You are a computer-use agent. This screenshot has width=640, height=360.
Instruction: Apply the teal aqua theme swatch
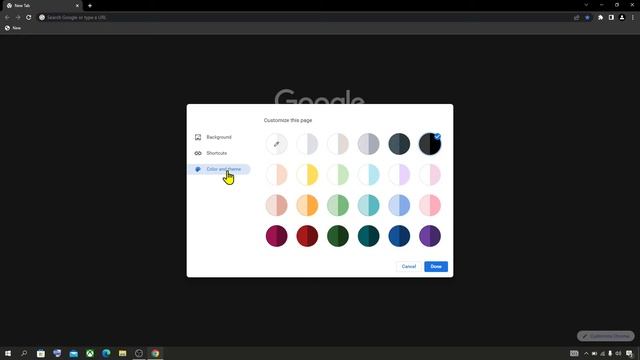click(369, 205)
